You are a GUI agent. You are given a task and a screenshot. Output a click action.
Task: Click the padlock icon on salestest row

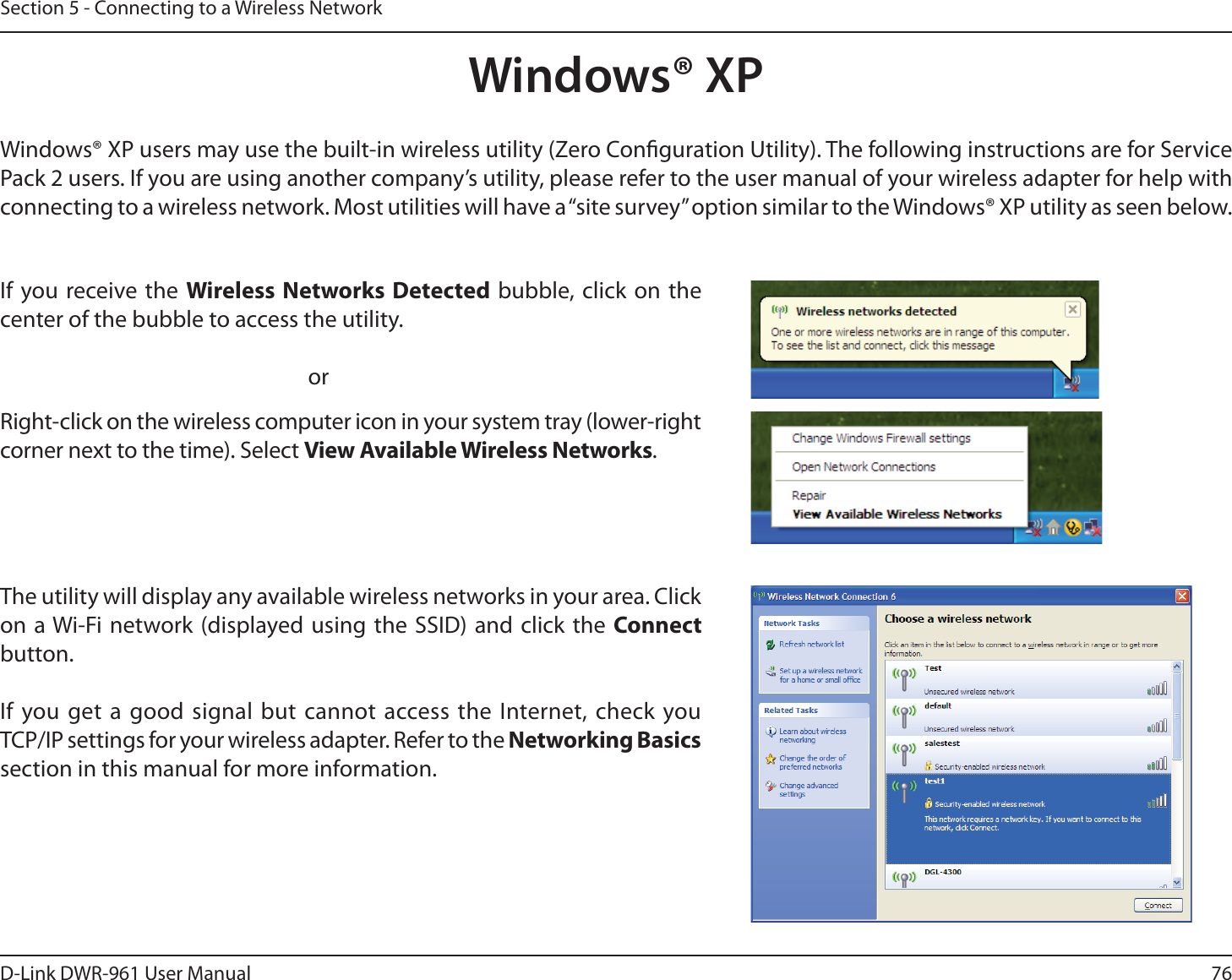pos(929,766)
